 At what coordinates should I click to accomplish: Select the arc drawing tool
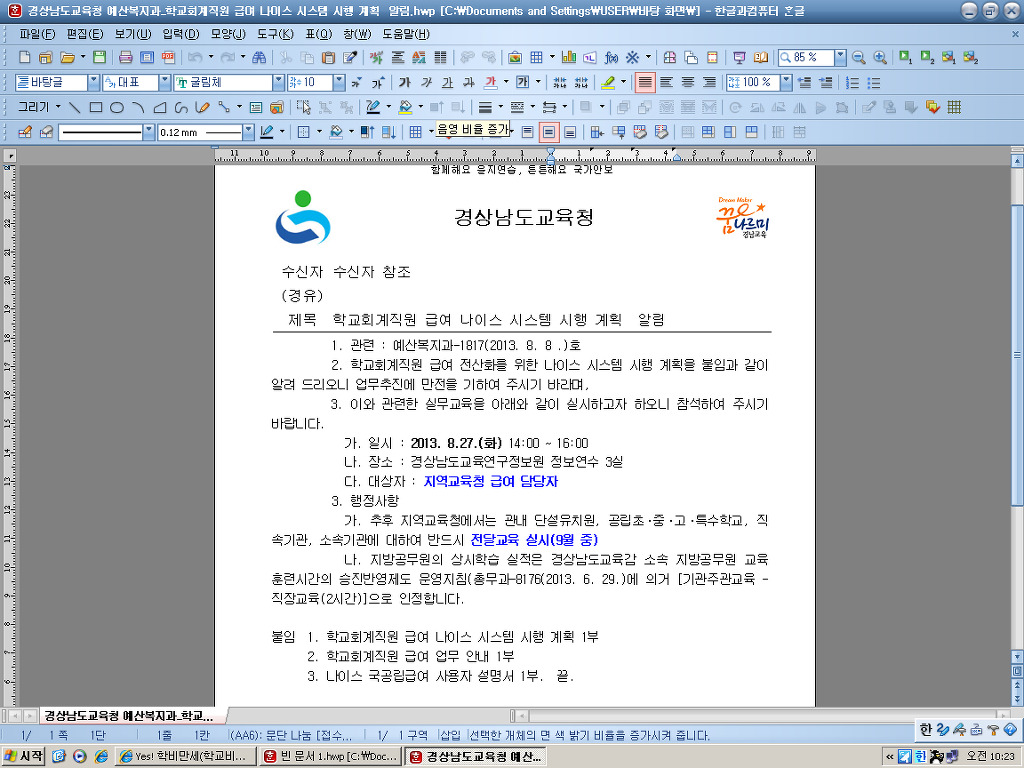(138, 107)
